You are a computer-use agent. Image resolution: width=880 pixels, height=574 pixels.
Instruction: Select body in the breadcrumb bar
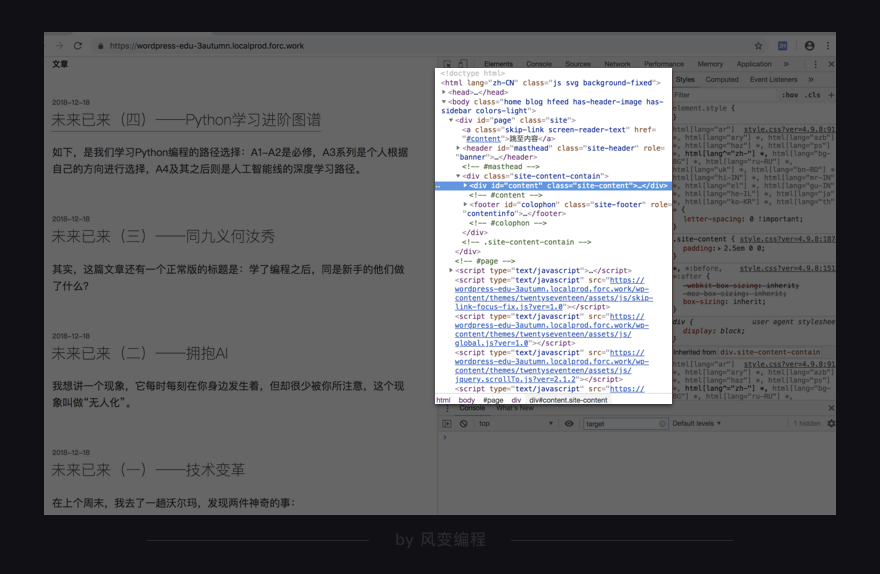click(466, 400)
